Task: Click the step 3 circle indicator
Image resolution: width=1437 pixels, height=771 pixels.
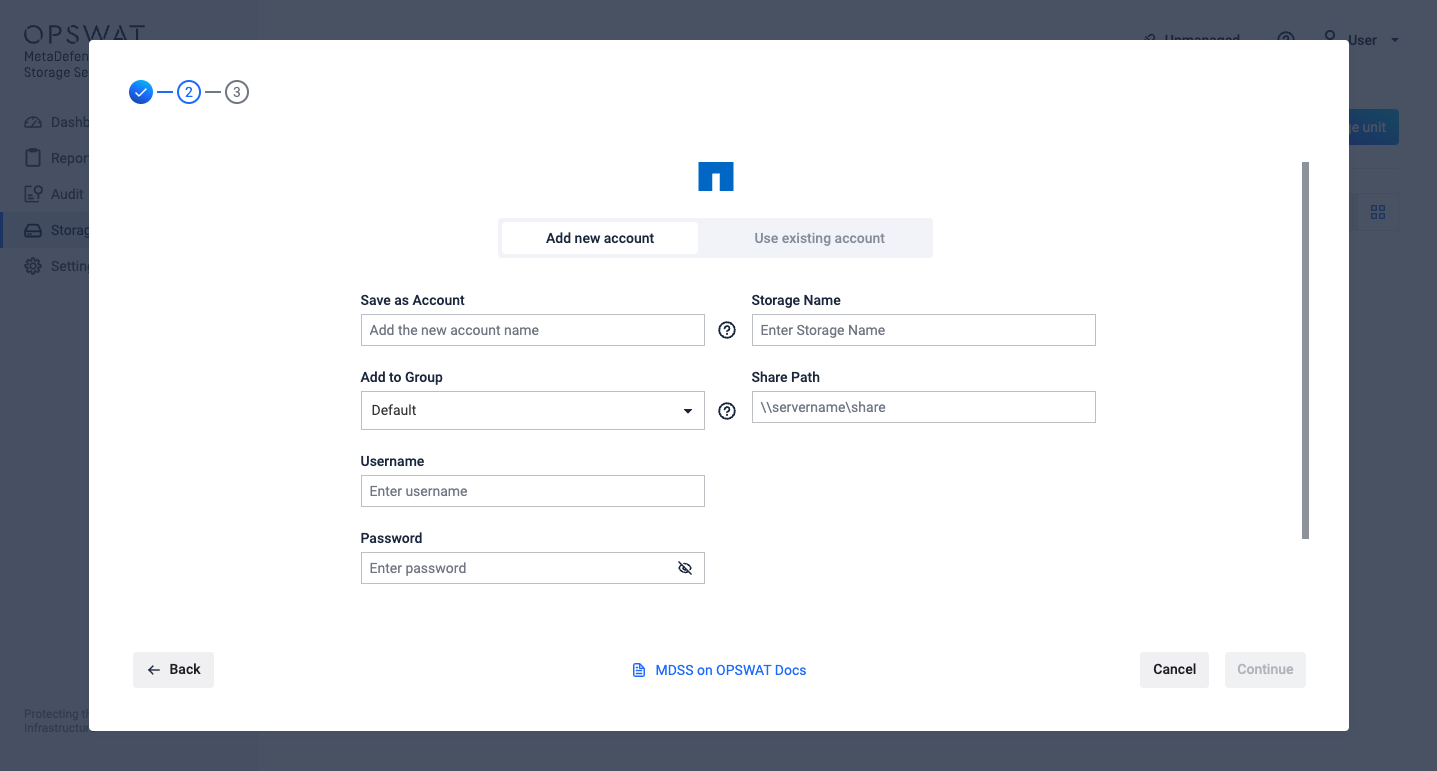Action: coord(237,93)
